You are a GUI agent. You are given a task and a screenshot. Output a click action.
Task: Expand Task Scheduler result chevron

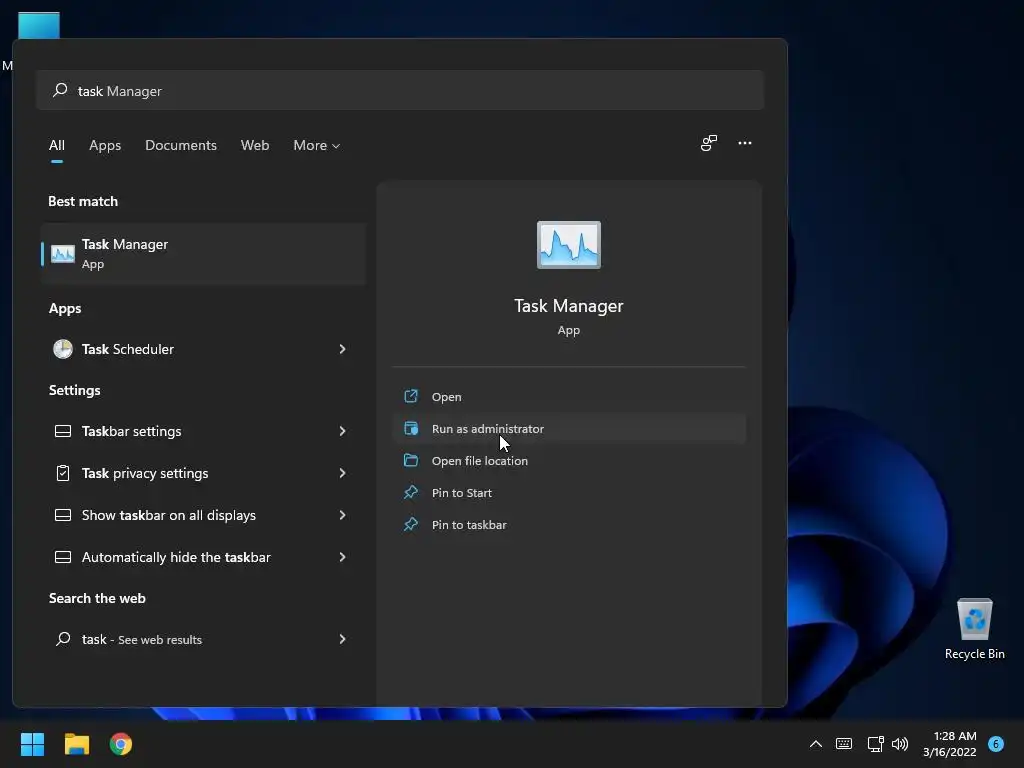coord(342,349)
